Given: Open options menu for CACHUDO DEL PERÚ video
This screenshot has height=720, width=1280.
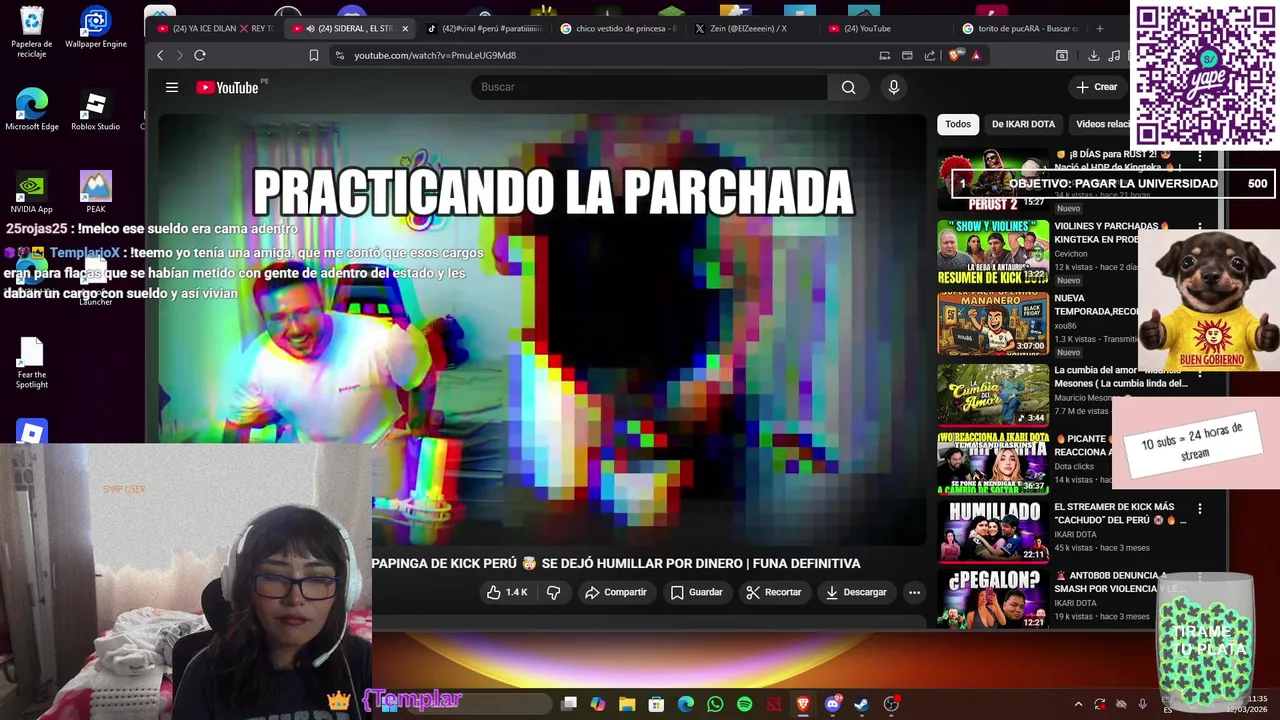Looking at the screenshot, I should click(x=1200, y=509).
